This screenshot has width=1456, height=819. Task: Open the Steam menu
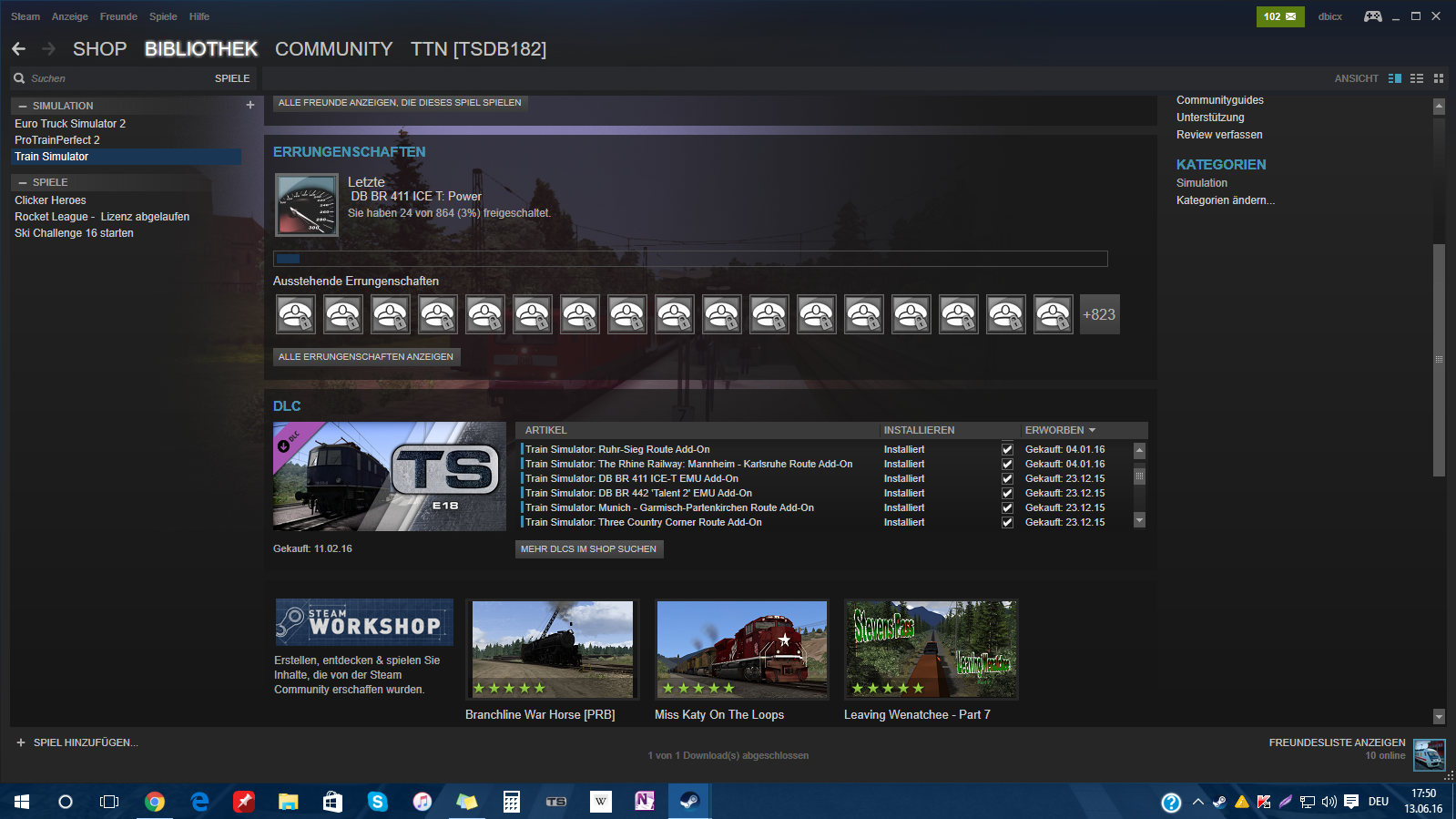(25, 16)
